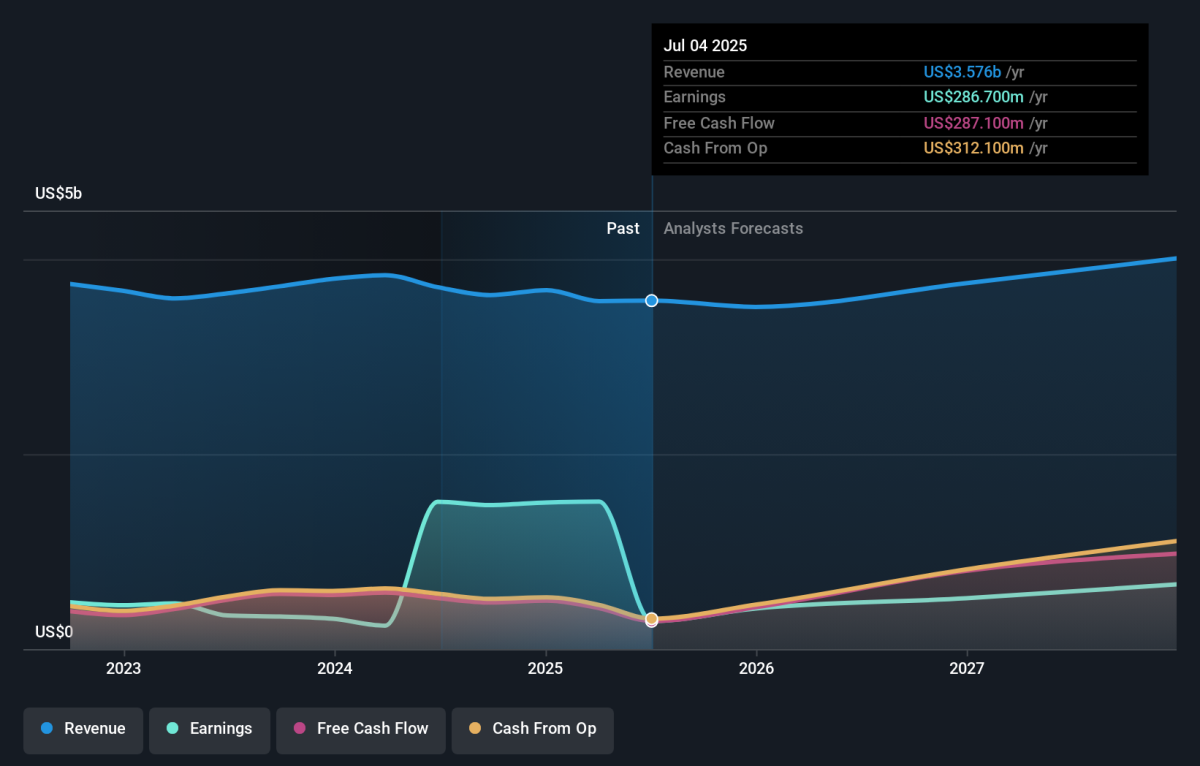Image resolution: width=1200 pixels, height=766 pixels.
Task: Click the 2023 x-axis label
Action: (x=123, y=667)
